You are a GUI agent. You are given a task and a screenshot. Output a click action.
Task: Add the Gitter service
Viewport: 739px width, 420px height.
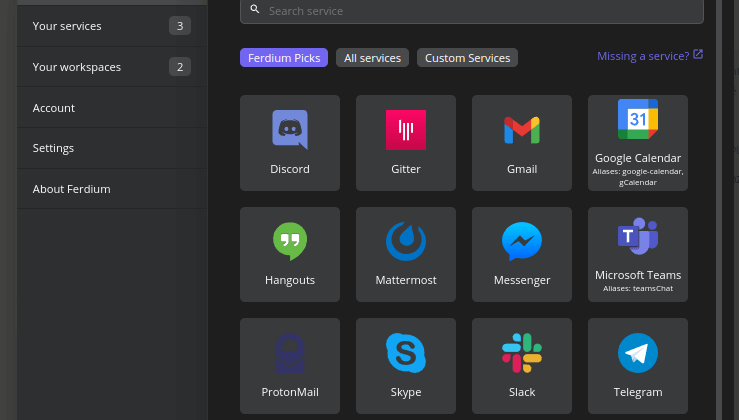[x=406, y=143]
